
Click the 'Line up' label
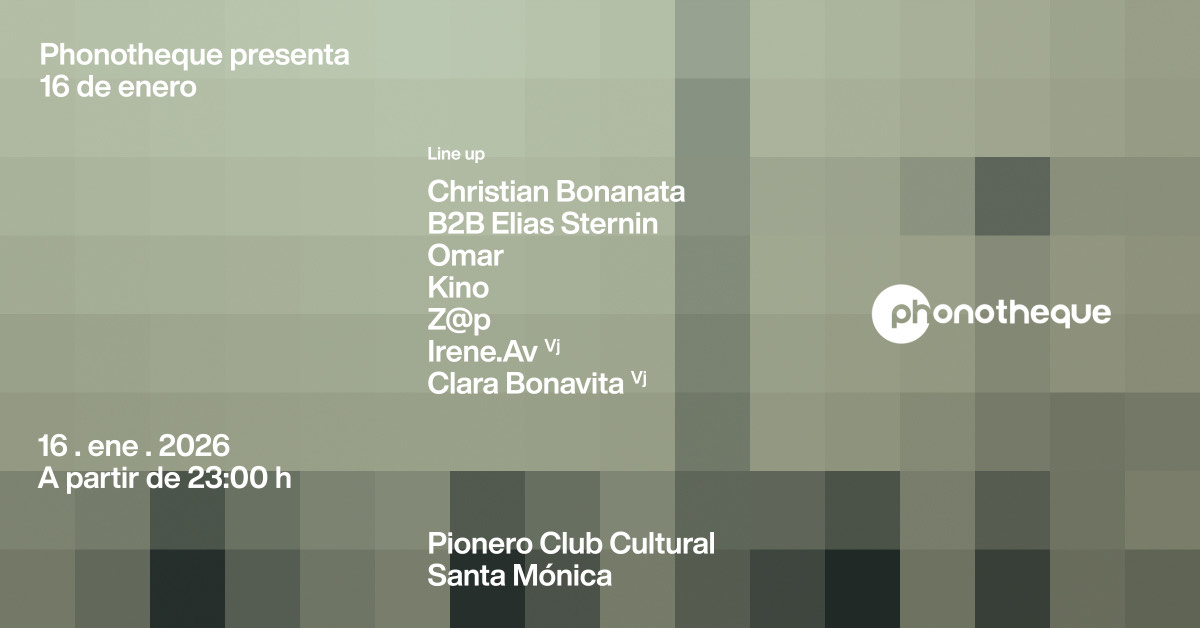(456, 155)
